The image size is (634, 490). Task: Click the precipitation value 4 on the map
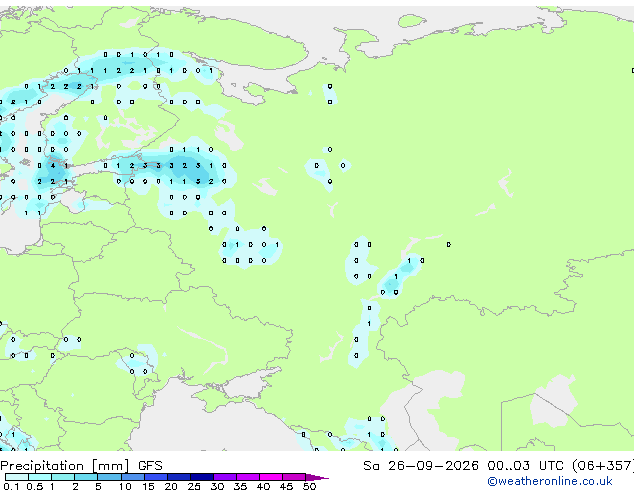point(53,165)
